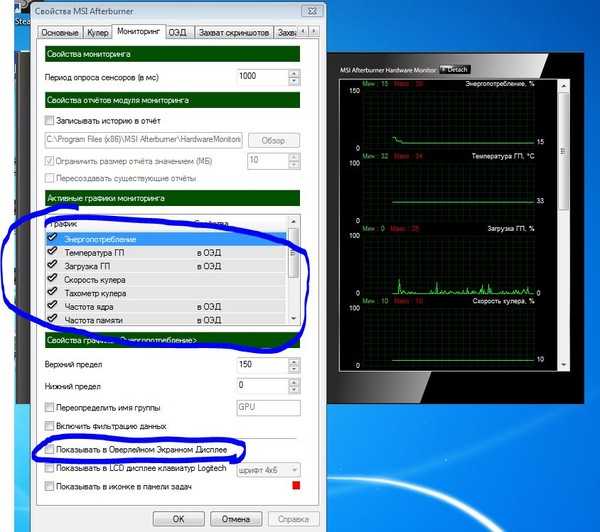Click Detach in the Hardware Monitor window
Image resolution: width=600 pixels, height=532 pixels.
455,70
